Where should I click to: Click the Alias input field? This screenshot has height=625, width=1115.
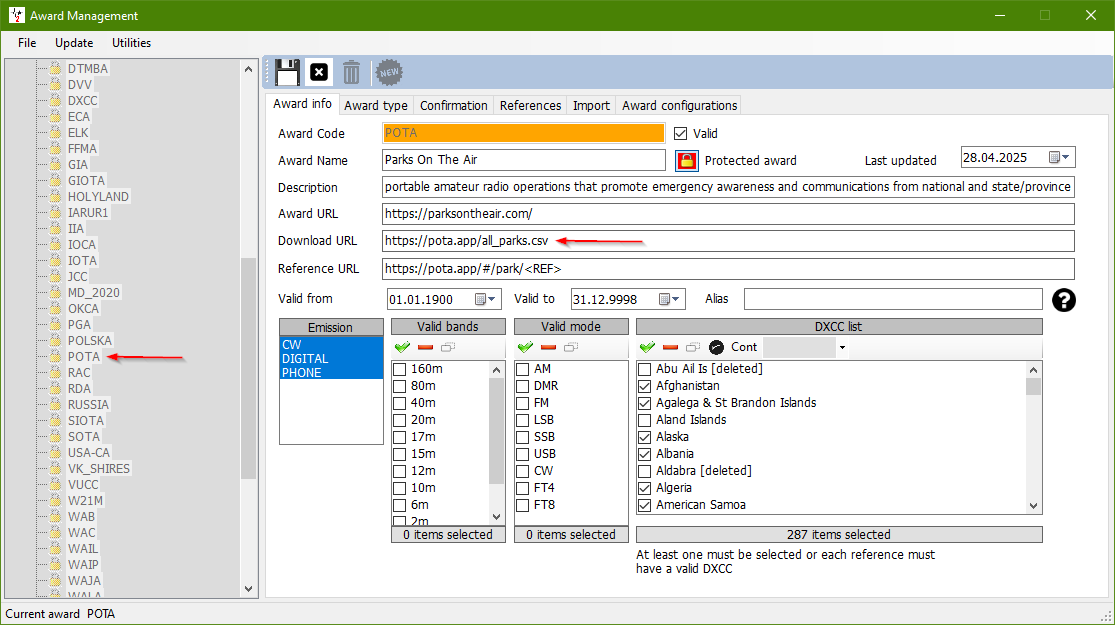click(893, 299)
